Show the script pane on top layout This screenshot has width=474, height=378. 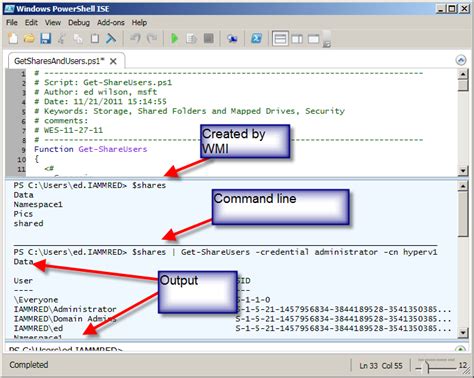280,39
